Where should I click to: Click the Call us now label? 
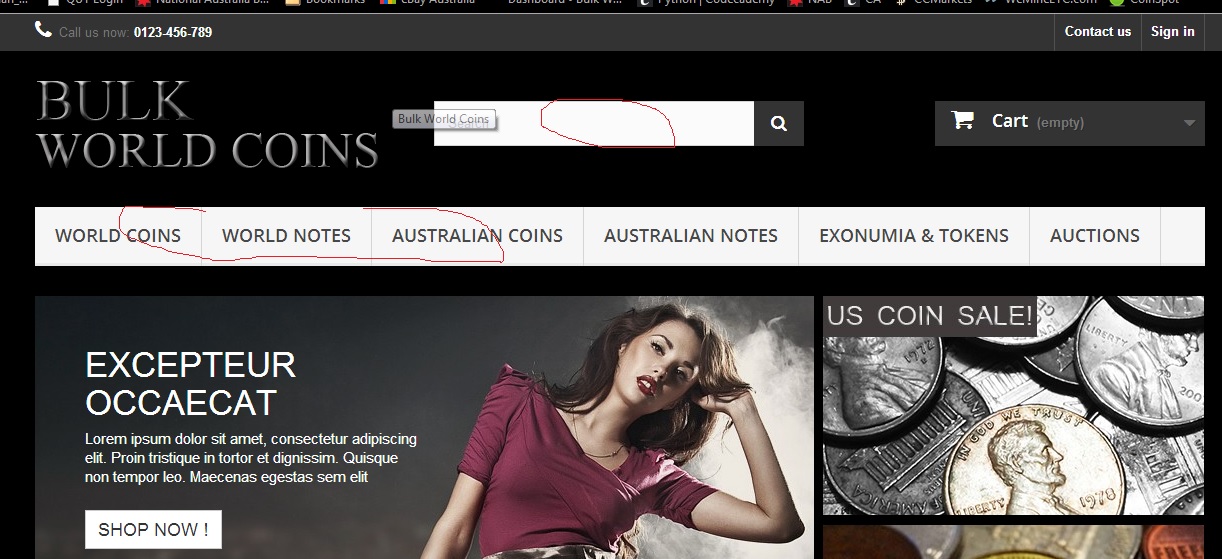click(94, 32)
